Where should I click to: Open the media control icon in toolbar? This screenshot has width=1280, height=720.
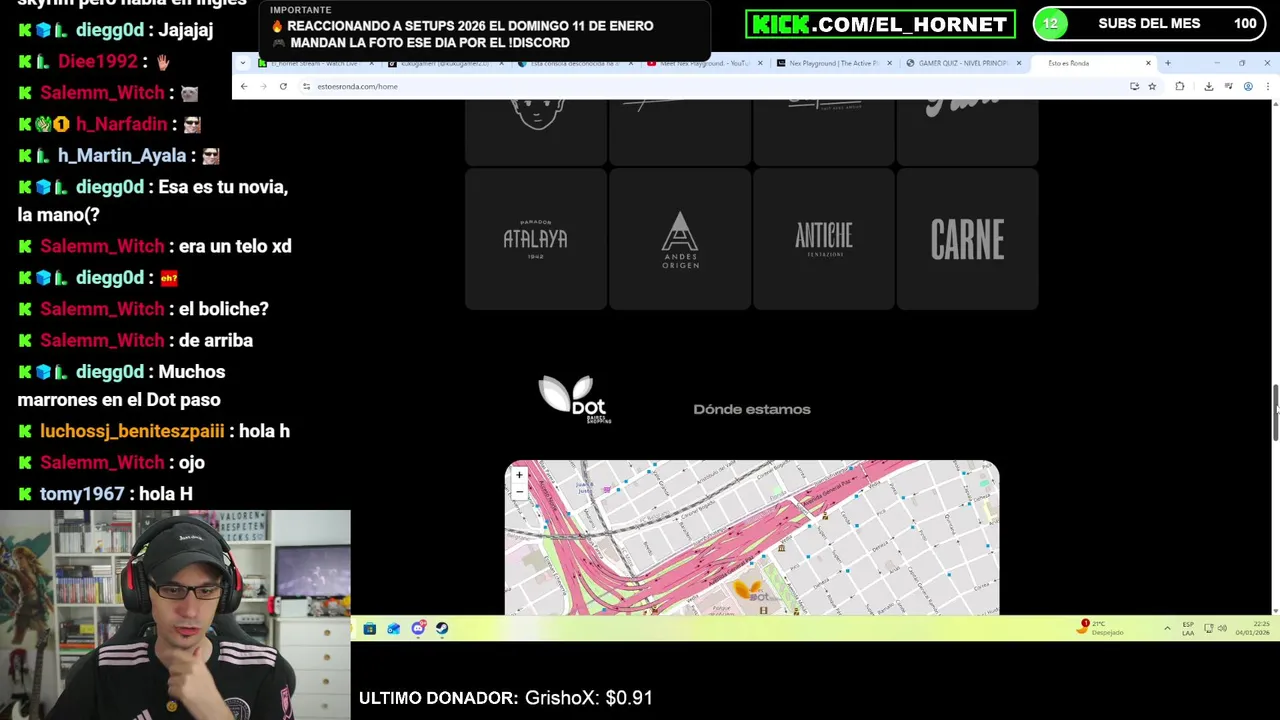pos(1228,86)
